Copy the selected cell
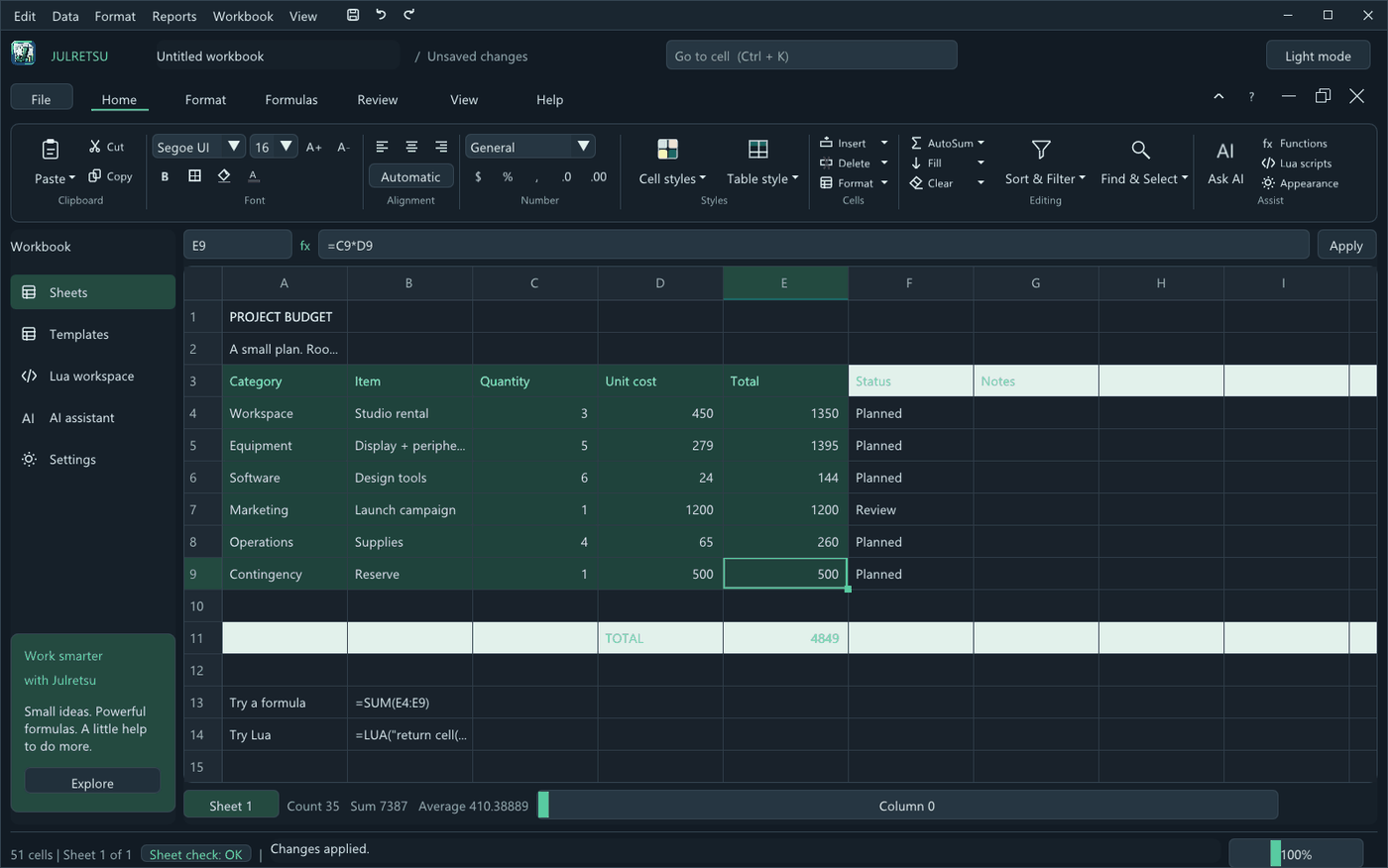 (110, 176)
